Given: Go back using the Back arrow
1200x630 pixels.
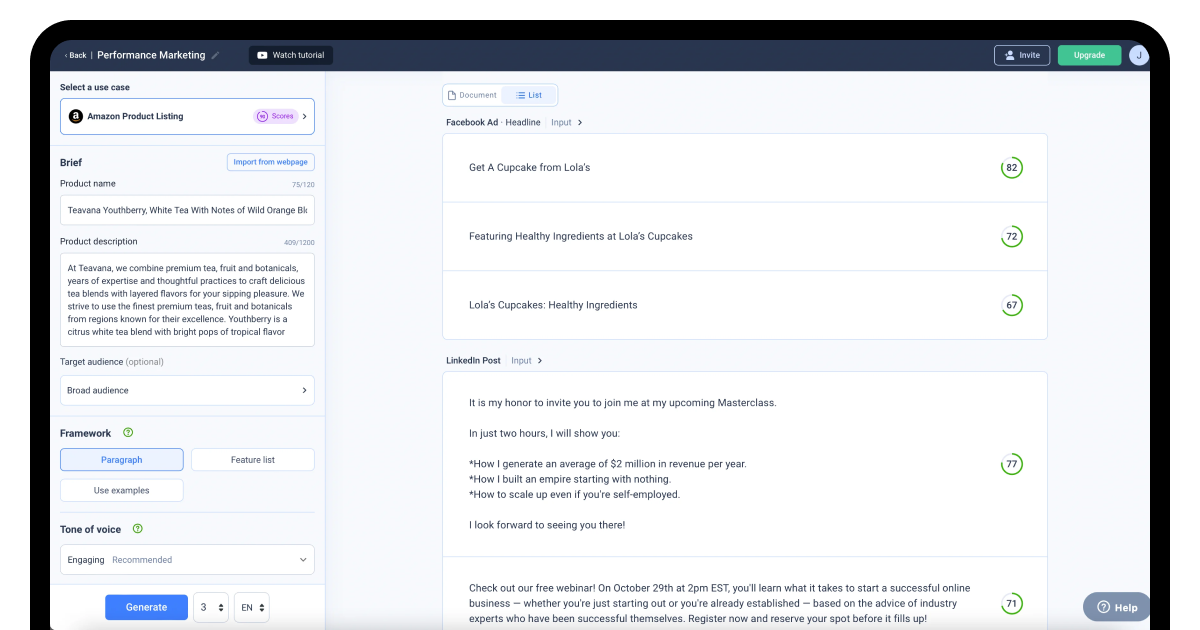Looking at the screenshot, I should [75, 56].
